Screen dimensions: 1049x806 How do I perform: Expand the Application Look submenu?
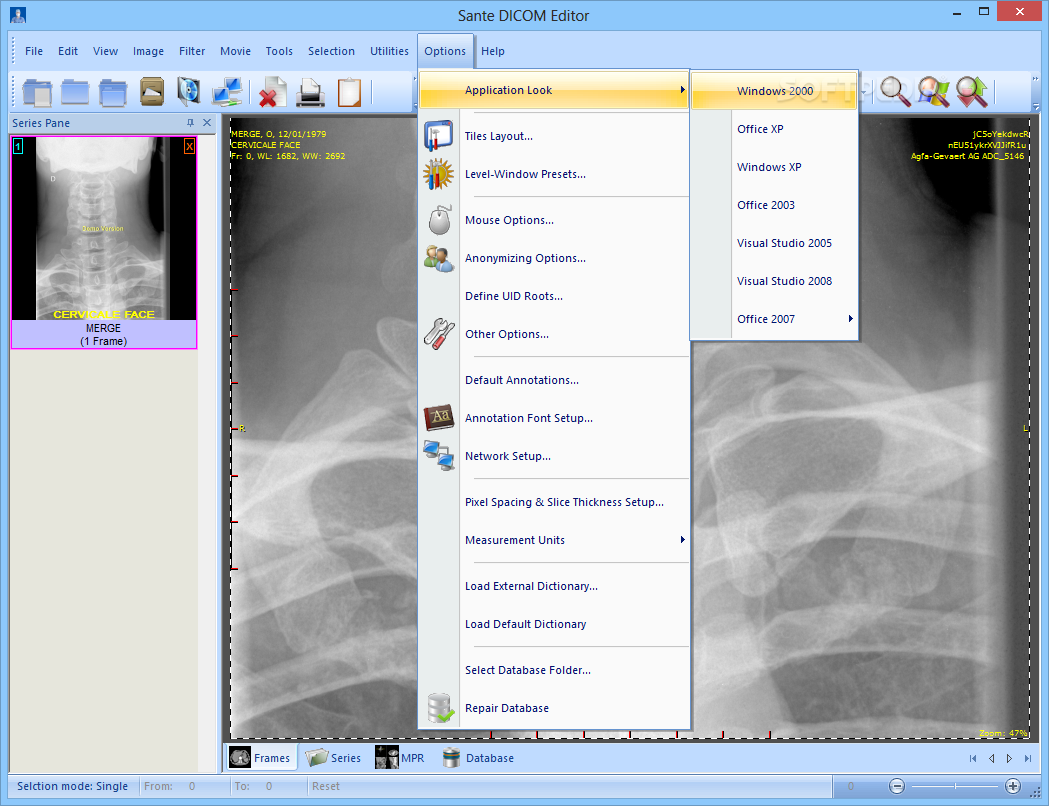tap(554, 90)
